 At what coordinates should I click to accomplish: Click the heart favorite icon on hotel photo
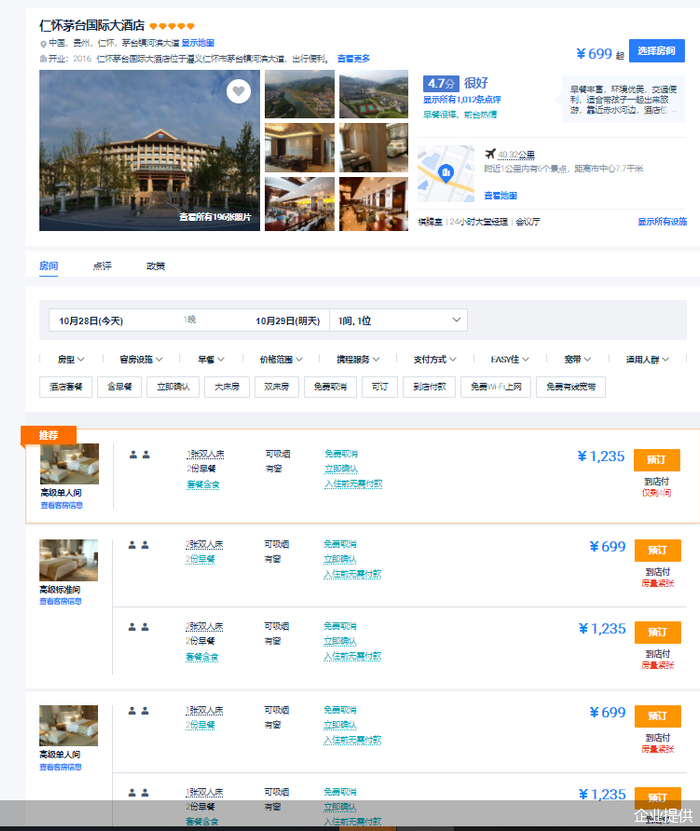pos(238,91)
